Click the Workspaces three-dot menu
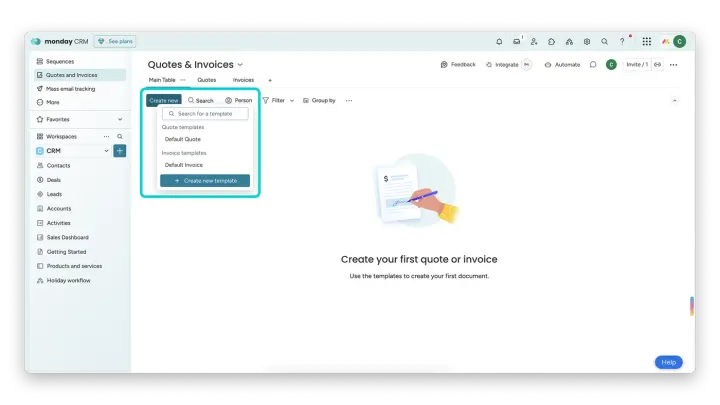The width and height of the screenshot is (720, 405). [x=107, y=136]
